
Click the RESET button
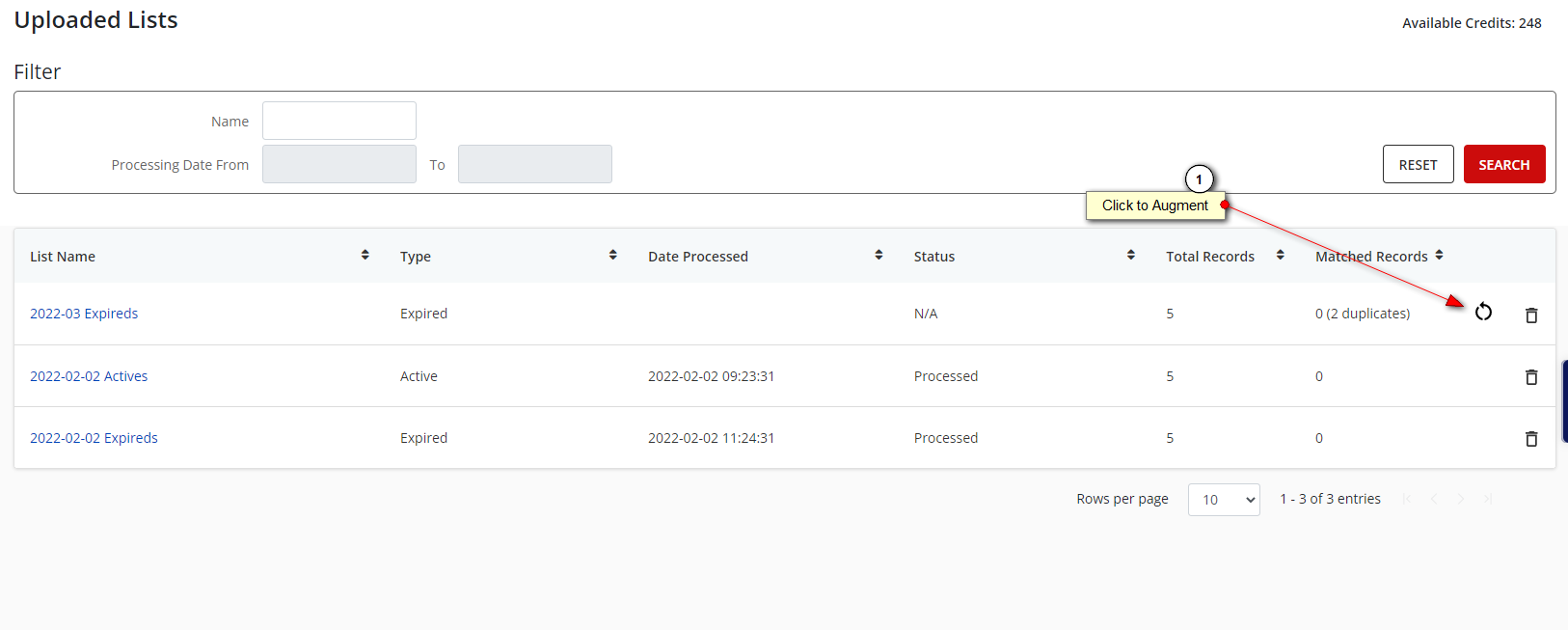coord(1418,164)
